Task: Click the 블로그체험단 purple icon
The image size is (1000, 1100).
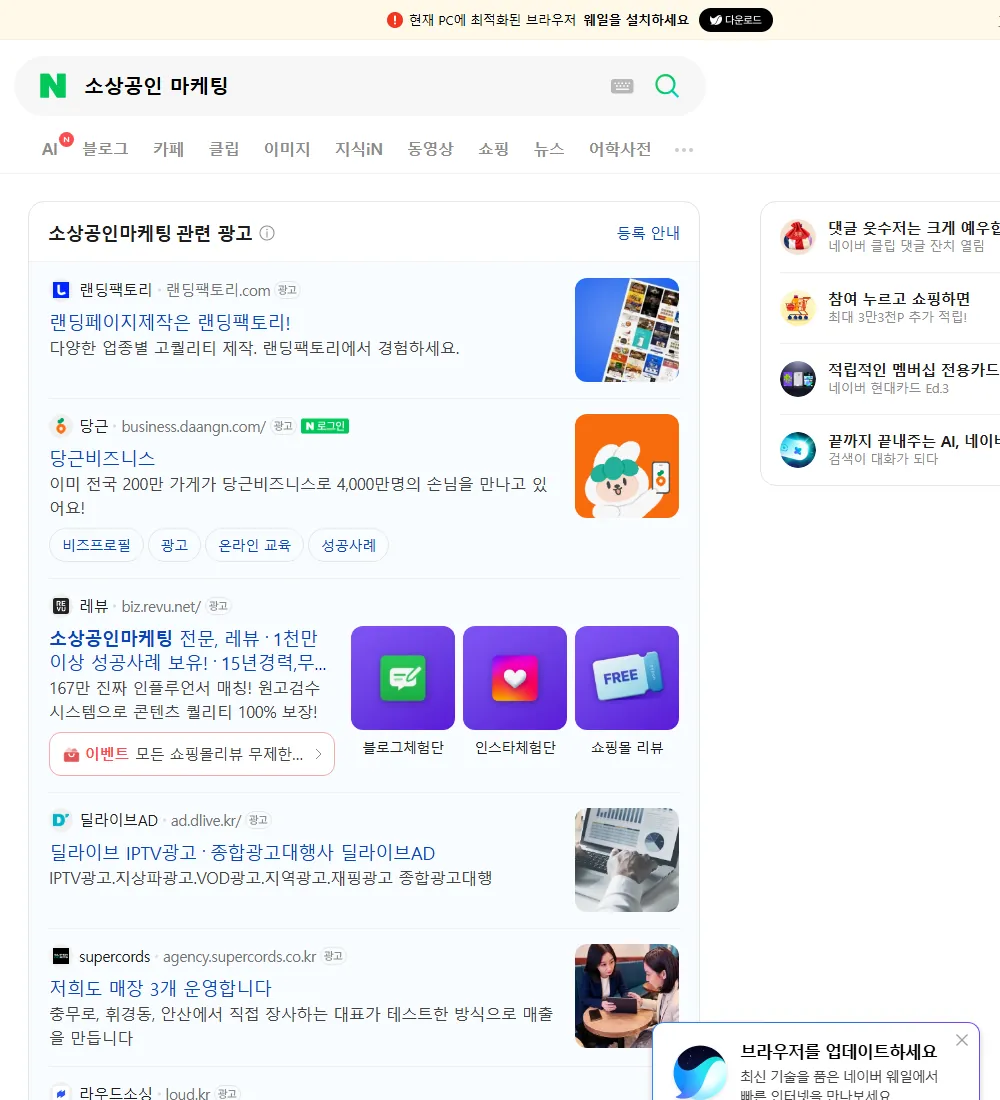Action: click(x=403, y=678)
